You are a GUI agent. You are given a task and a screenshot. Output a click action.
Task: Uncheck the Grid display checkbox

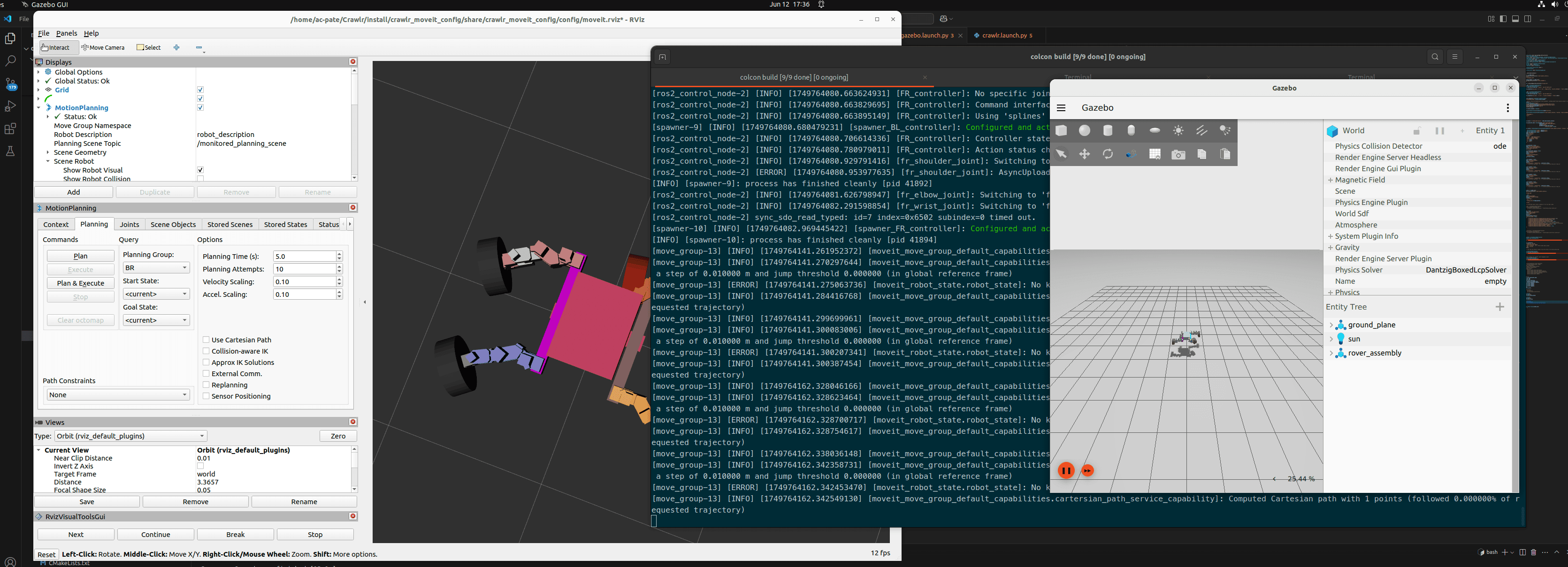(x=200, y=90)
